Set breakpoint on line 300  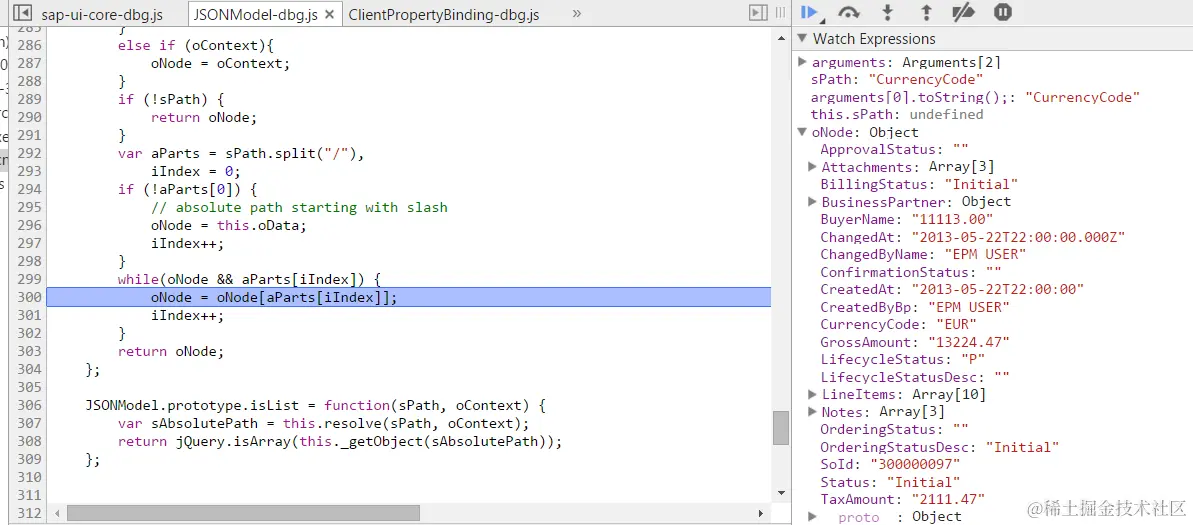(x=29, y=298)
